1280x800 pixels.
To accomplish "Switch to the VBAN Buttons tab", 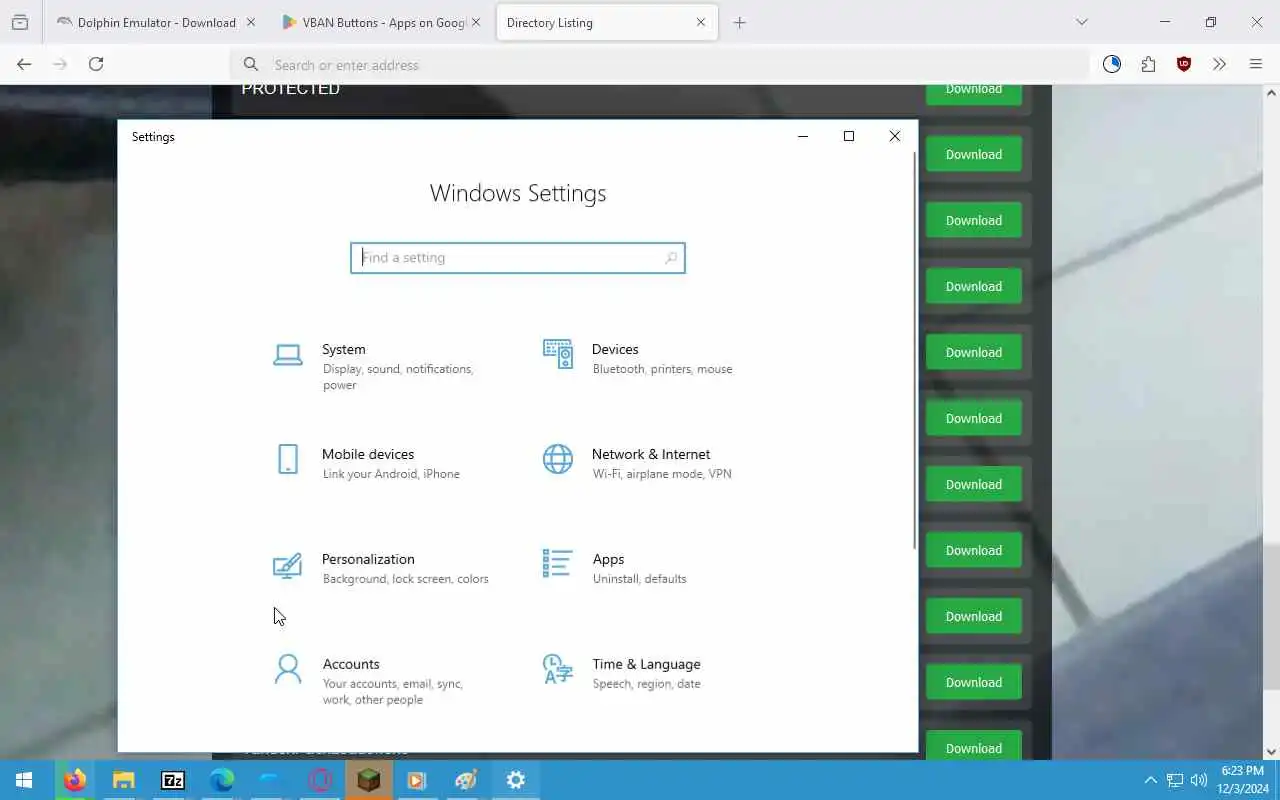I will (381, 22).
